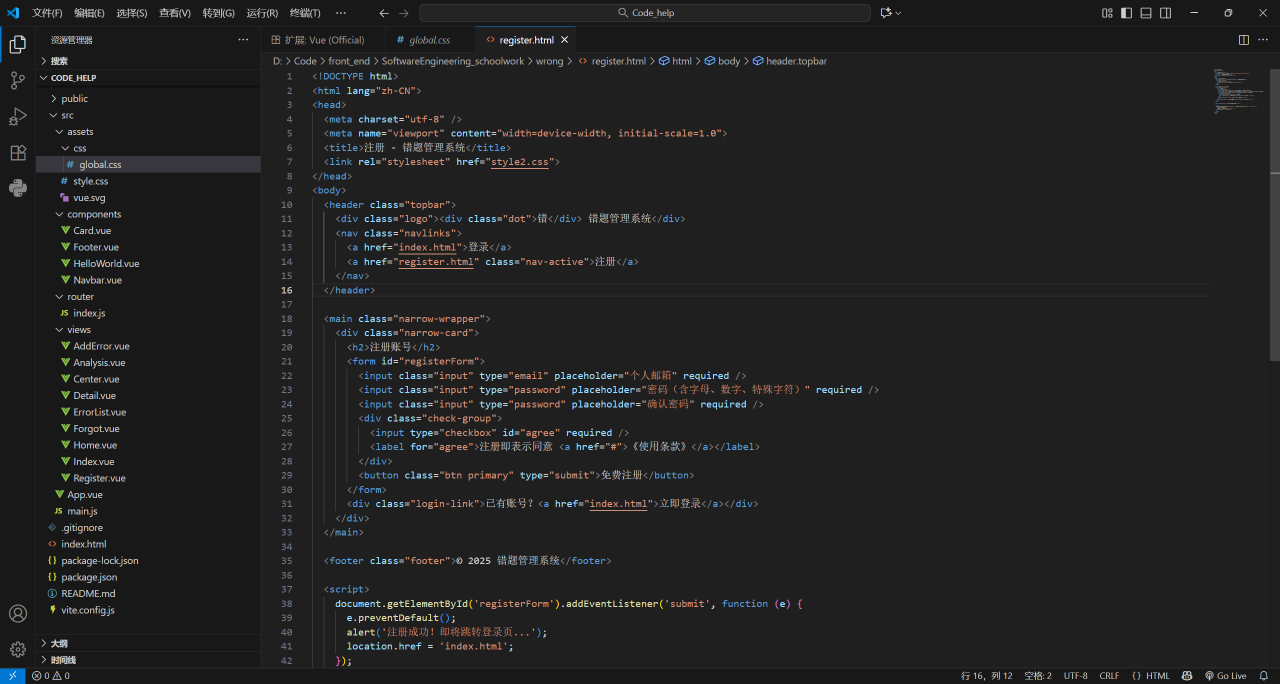The width and height of the screenshot is (1280, 684).
Task: Go back with the navigation arrow
Action: (384, 13)
